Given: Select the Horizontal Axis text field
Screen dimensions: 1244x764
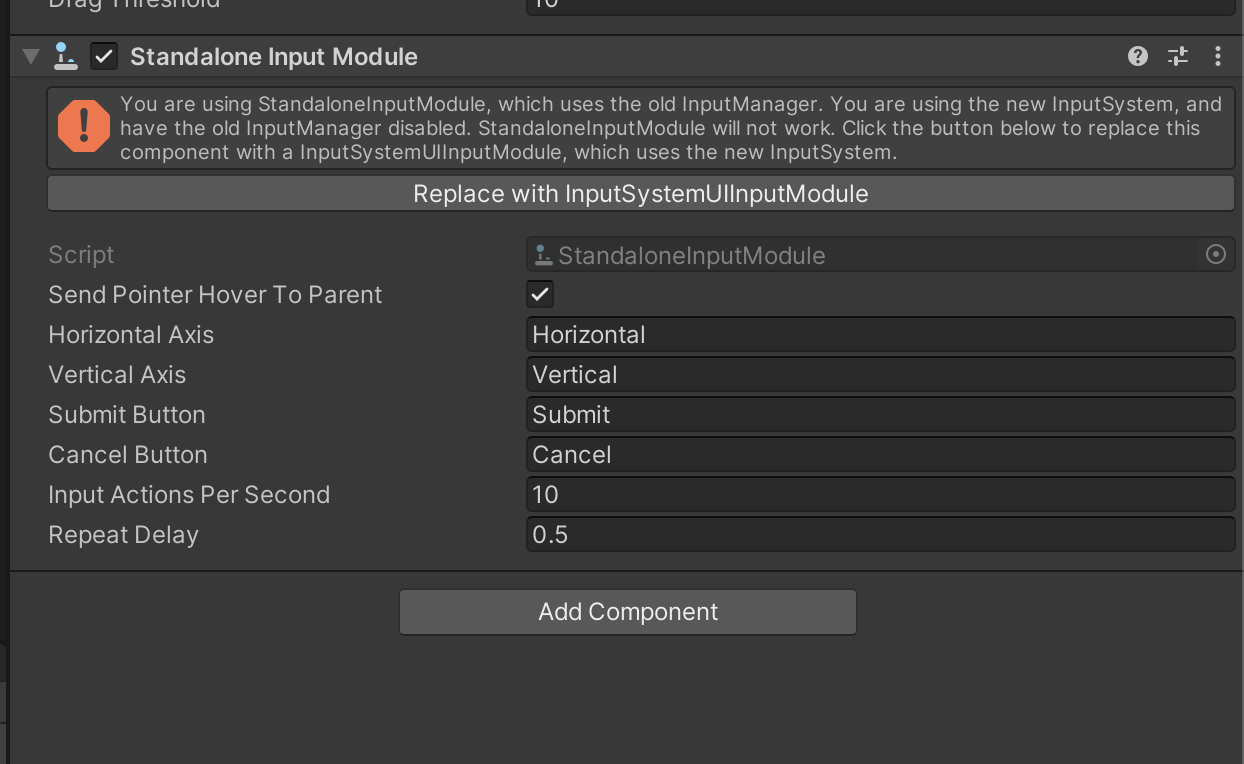Looking at the screenshot, I should (x=880, y=334).
